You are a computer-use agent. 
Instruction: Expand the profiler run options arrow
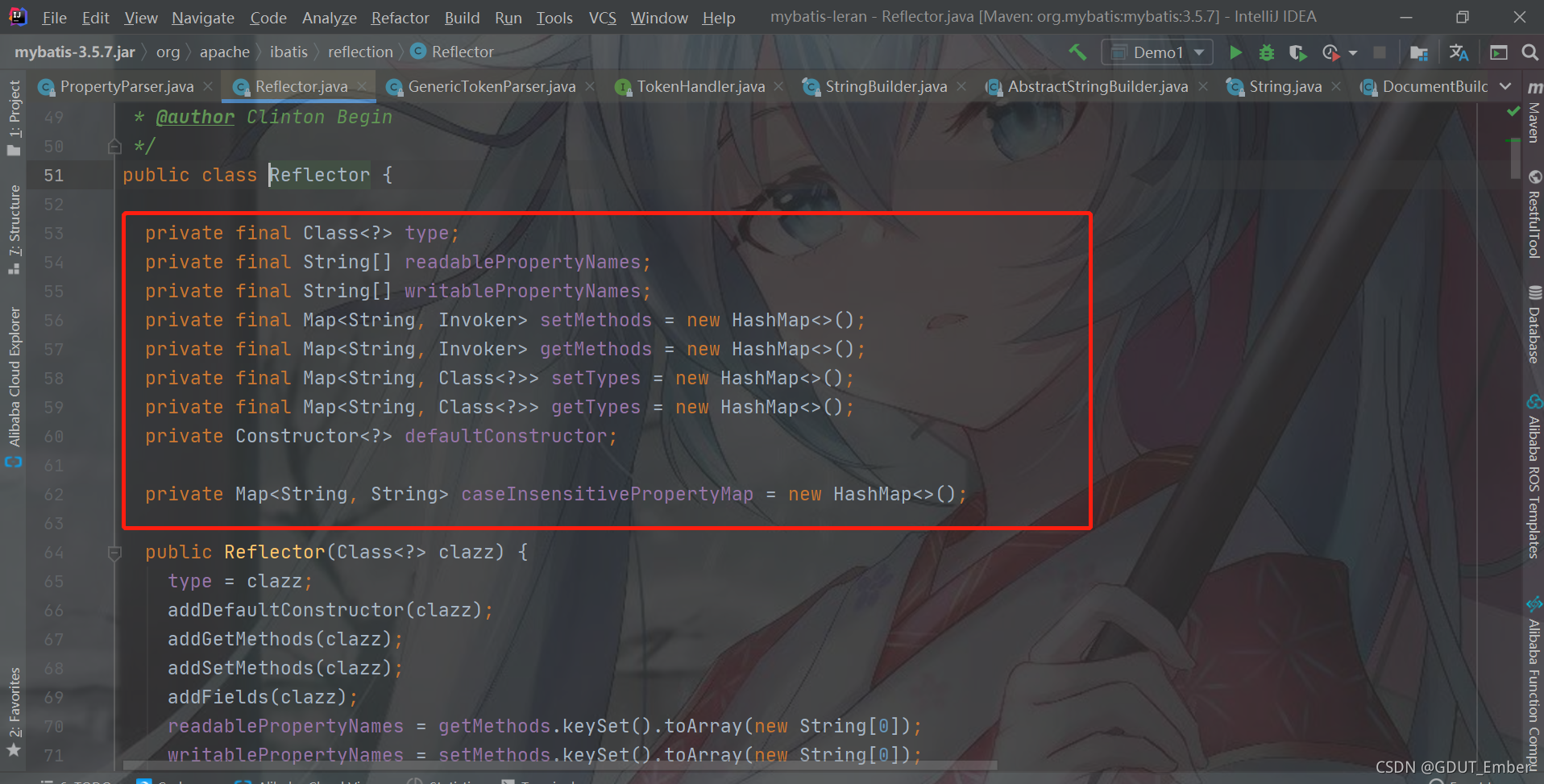[1353, 53]
